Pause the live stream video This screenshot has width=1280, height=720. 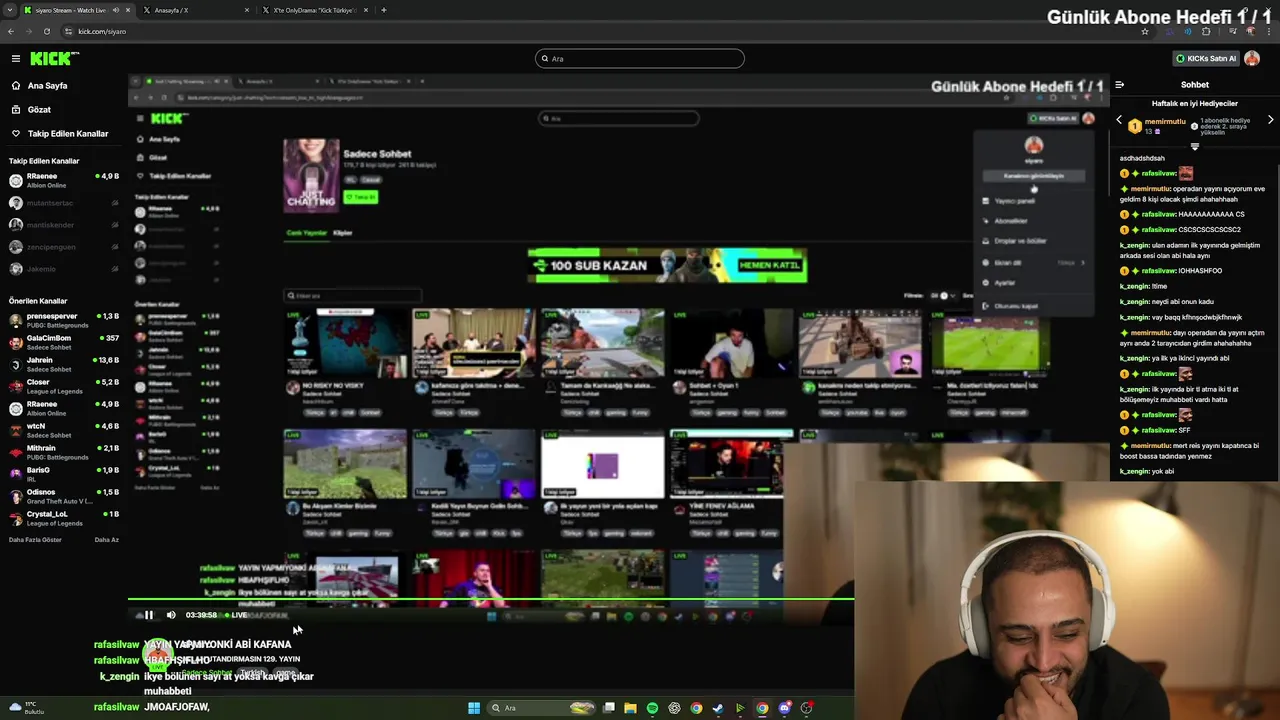(x=149, y=615)
